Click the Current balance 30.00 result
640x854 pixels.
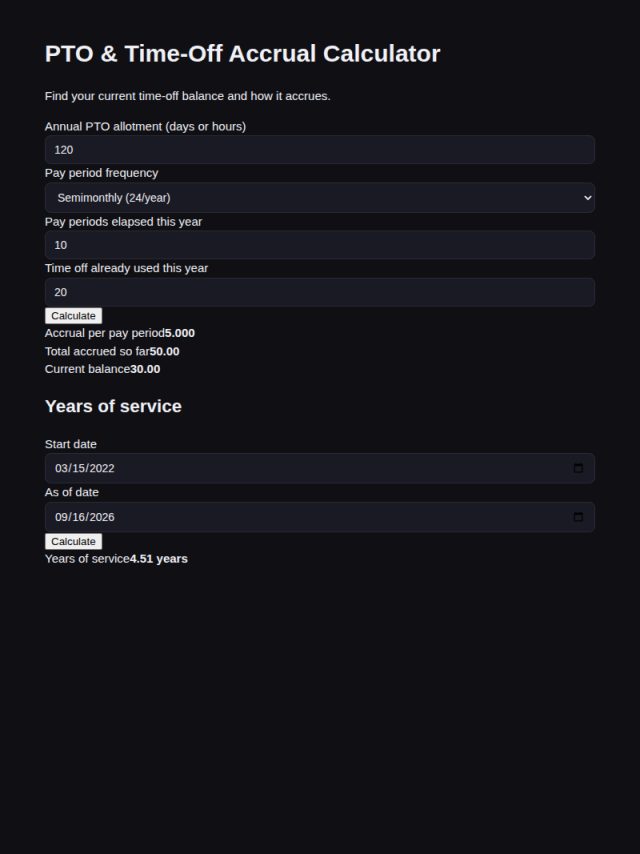(x=145, y=369)
